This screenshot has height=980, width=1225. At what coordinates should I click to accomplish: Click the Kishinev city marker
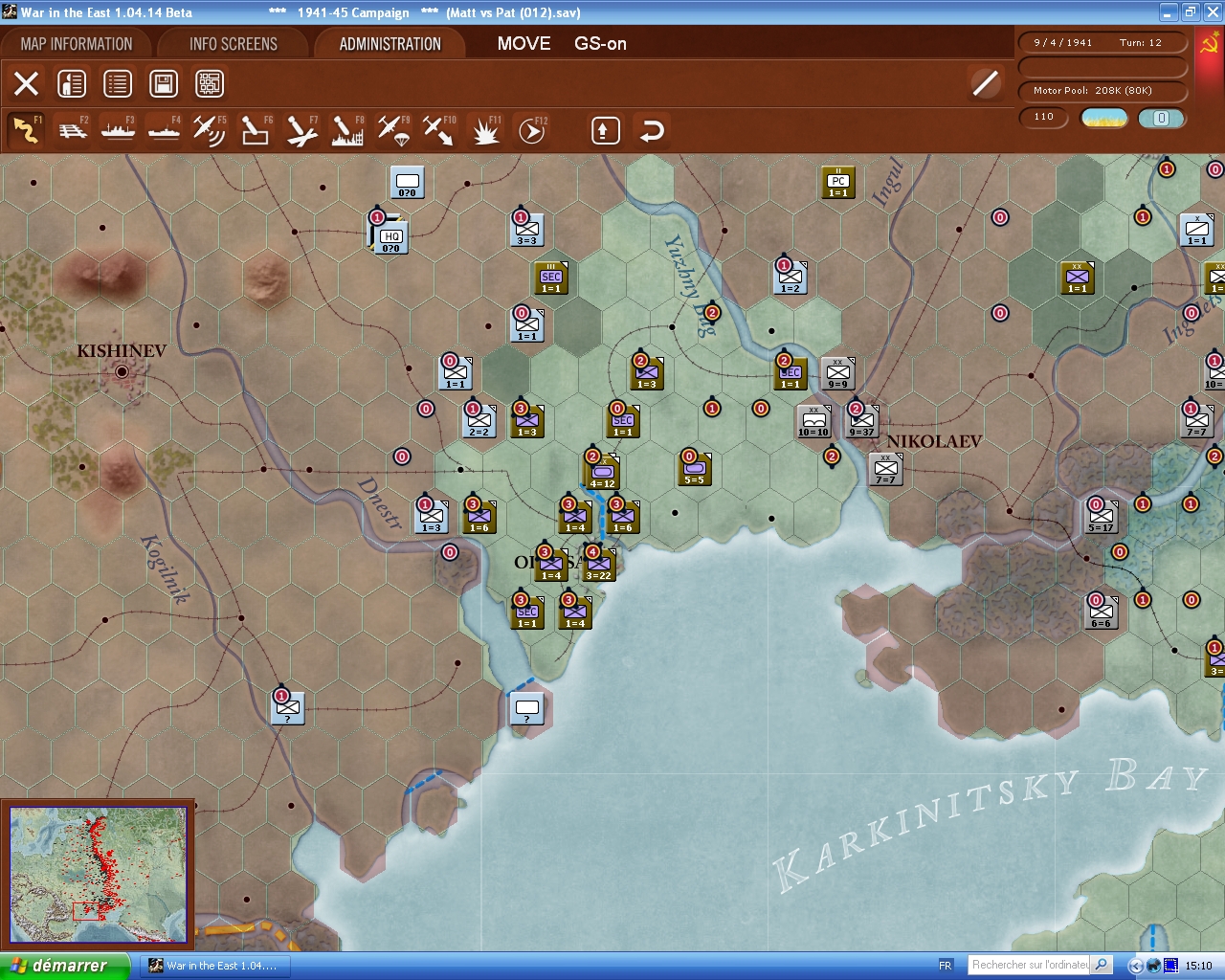(x=122, y=371)
